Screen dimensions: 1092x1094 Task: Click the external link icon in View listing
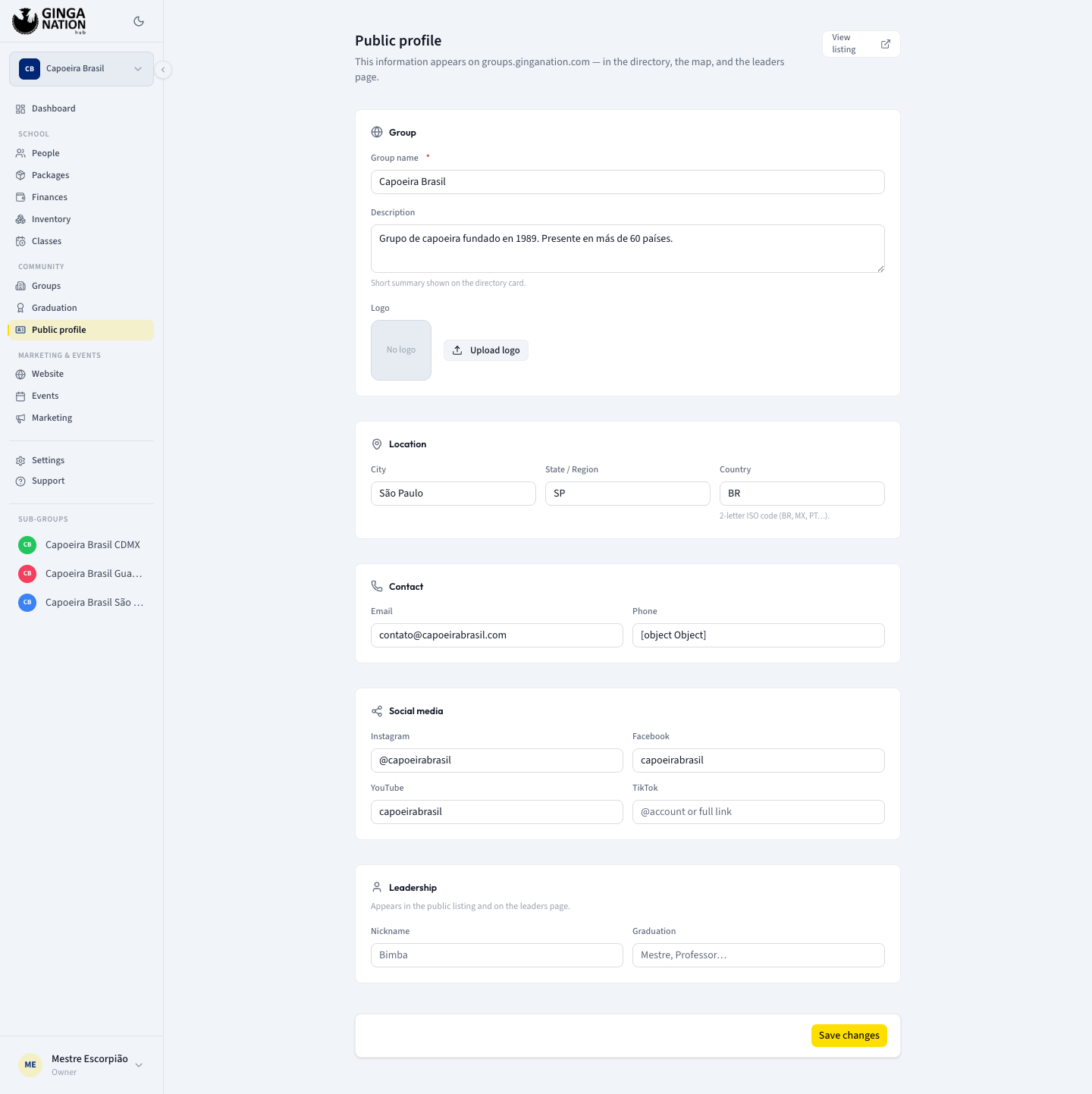[x=885, y=44]
